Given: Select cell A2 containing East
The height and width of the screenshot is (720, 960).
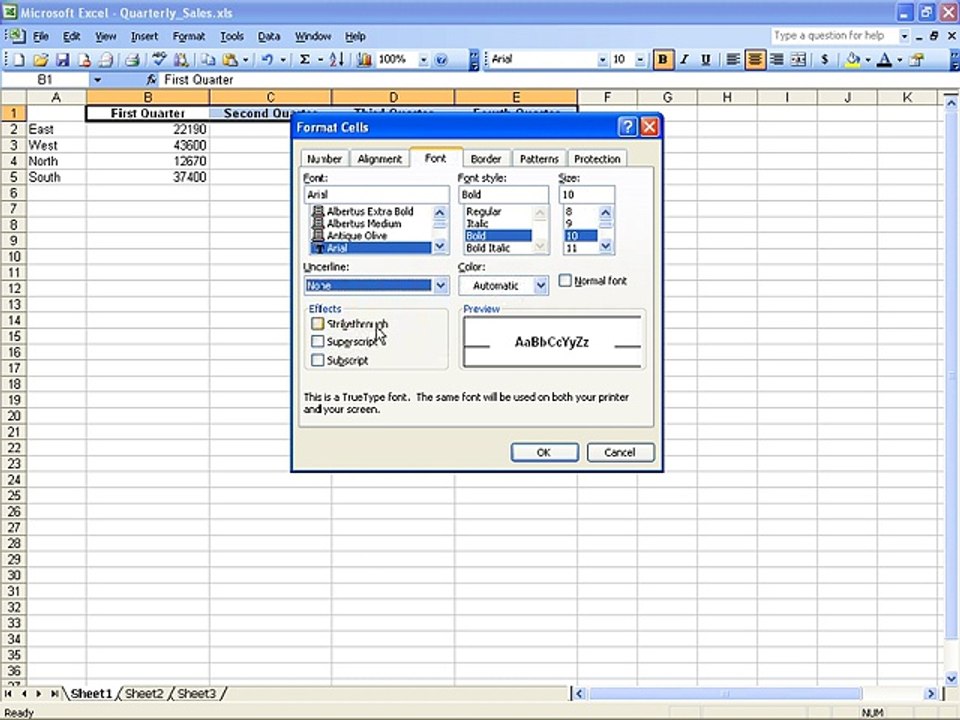Looking at the screenshot, I should tap(56, 129).
